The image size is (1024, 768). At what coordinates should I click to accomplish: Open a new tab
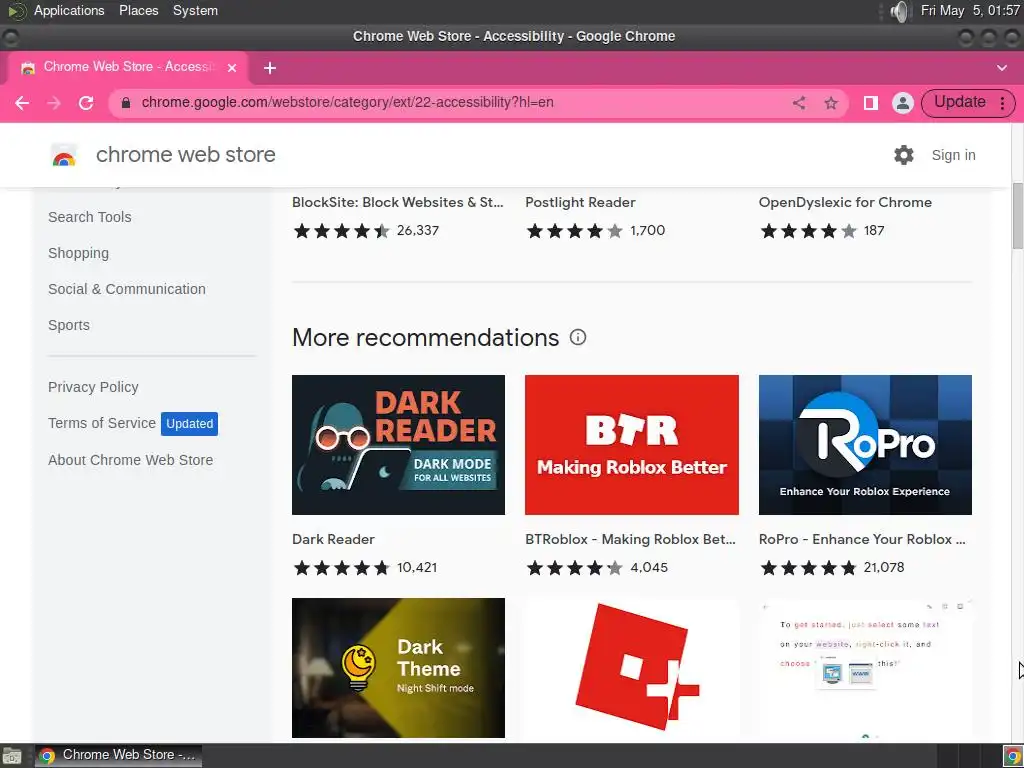pos(270,68)
